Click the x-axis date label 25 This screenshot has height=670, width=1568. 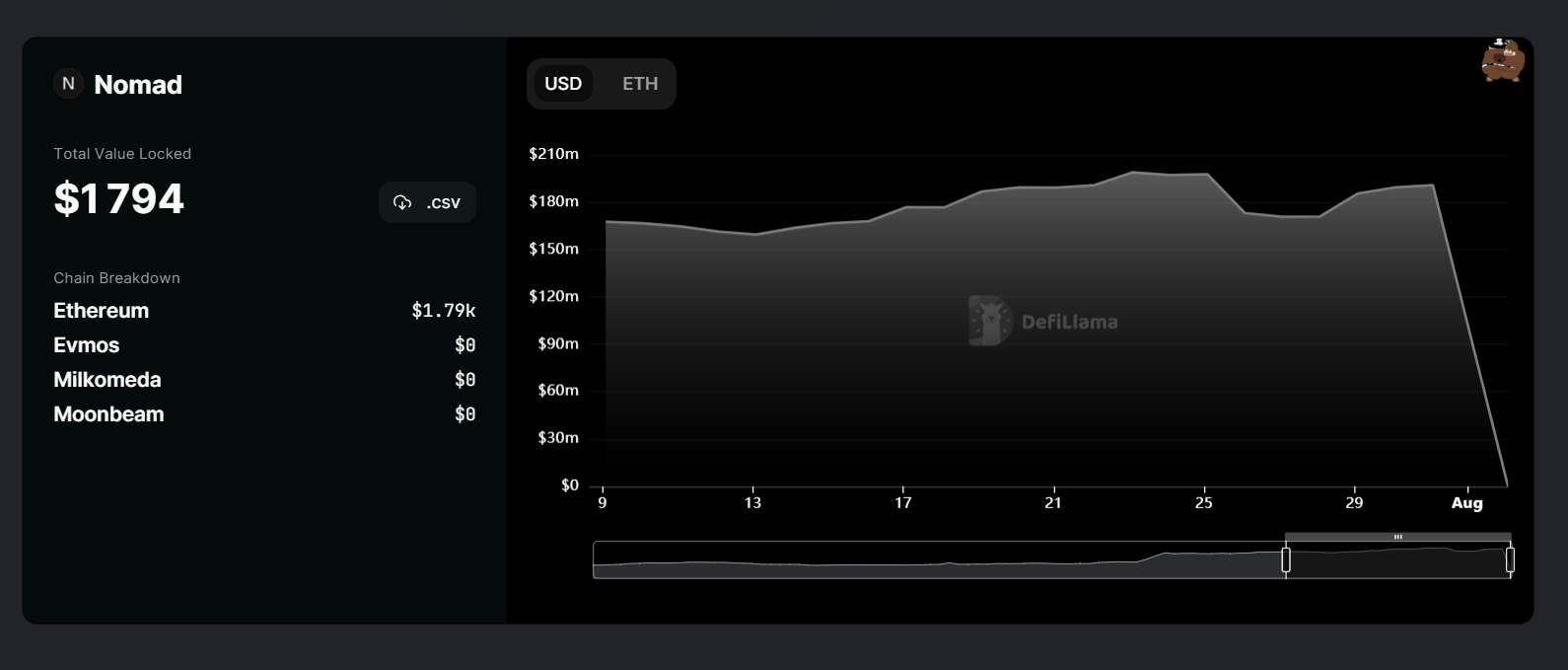1204,503
